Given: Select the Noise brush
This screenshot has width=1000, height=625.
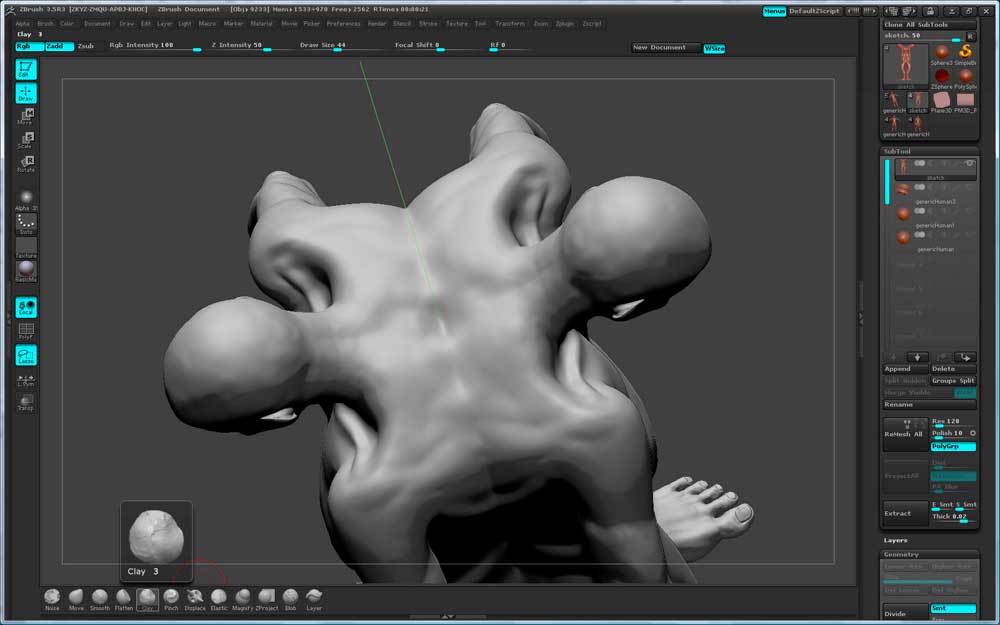Looking at the screenshot, I should coord(52,599).
